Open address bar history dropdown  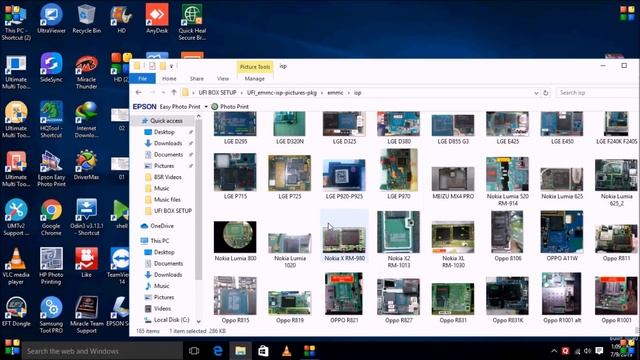pos(536,93)
